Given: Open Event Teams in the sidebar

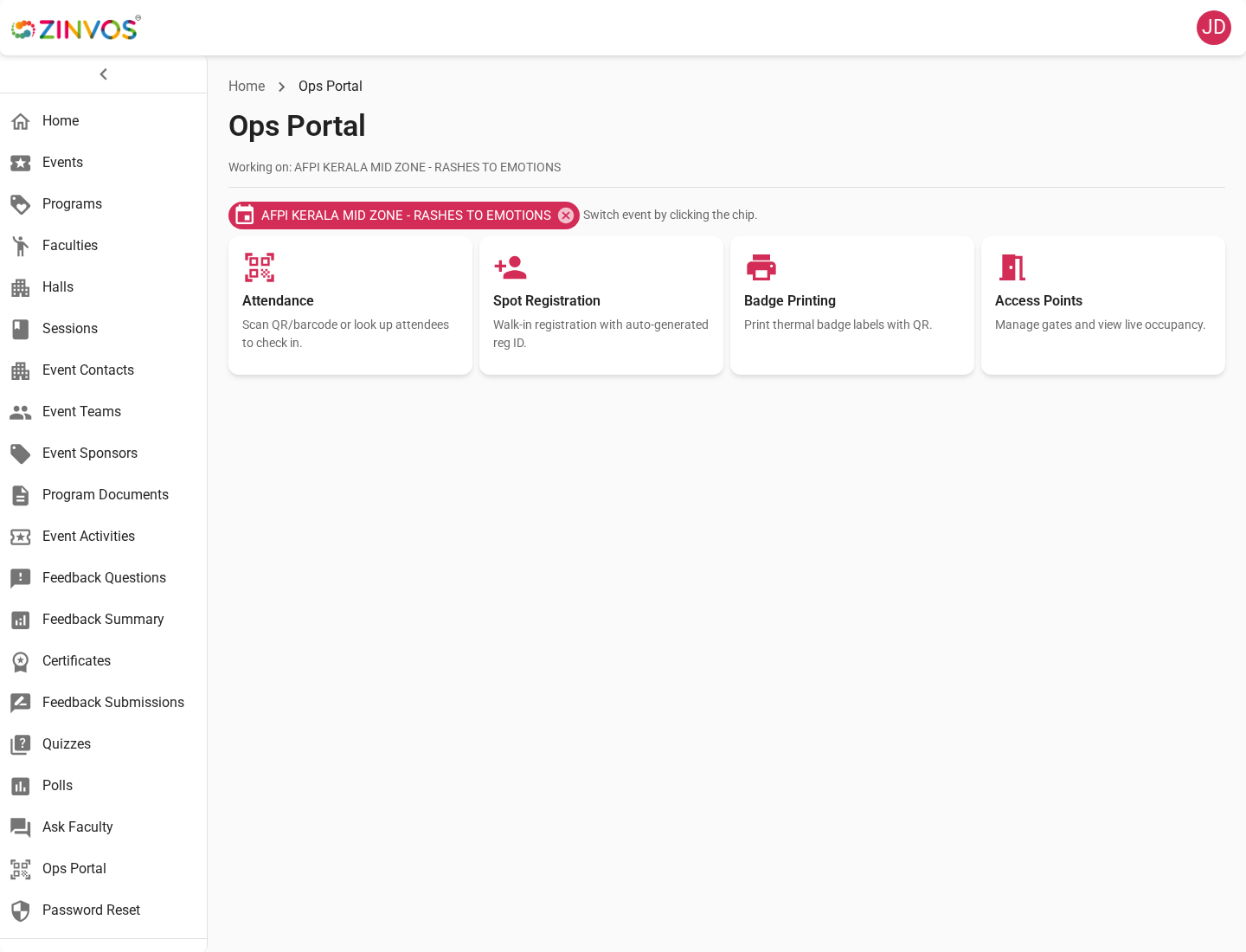Looking at the screenshot, I should tap(104, 412).
